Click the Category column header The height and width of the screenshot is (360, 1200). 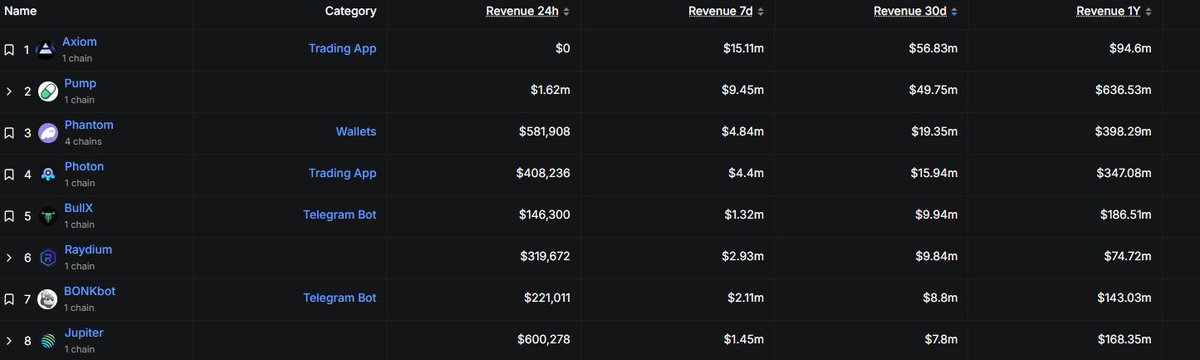click(x=351, y=12)
